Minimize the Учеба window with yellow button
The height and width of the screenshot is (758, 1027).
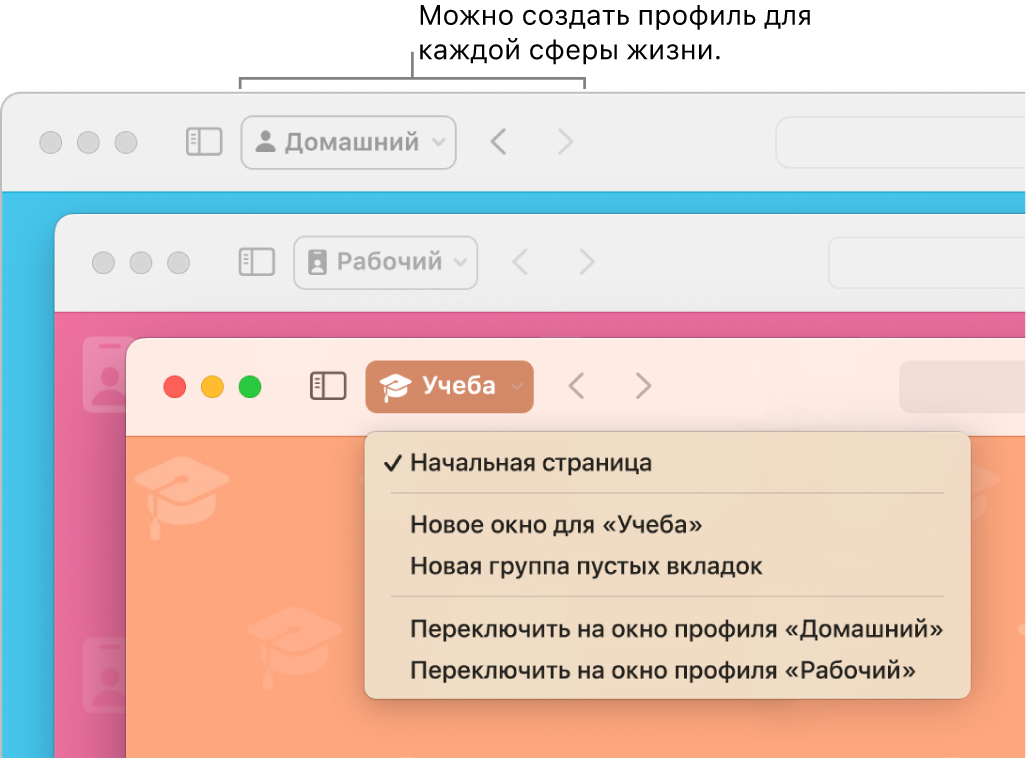click(212, 387)
